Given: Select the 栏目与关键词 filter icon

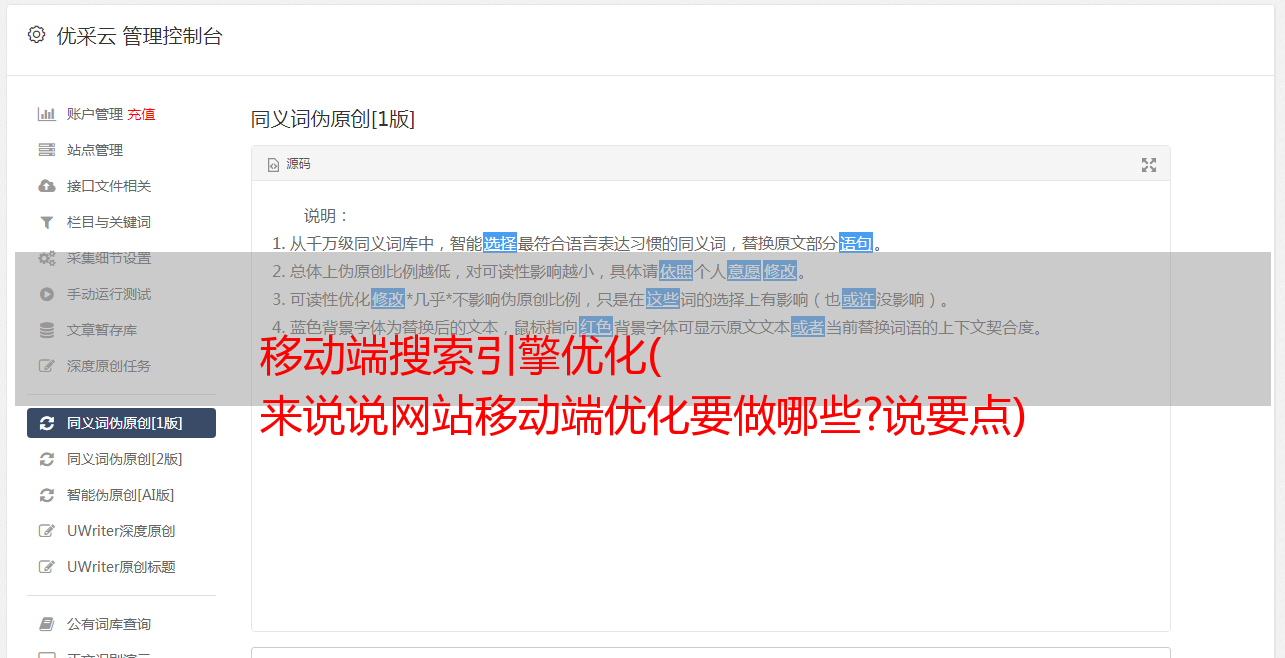Looking at the screenshot, I should tap(46, 222).
